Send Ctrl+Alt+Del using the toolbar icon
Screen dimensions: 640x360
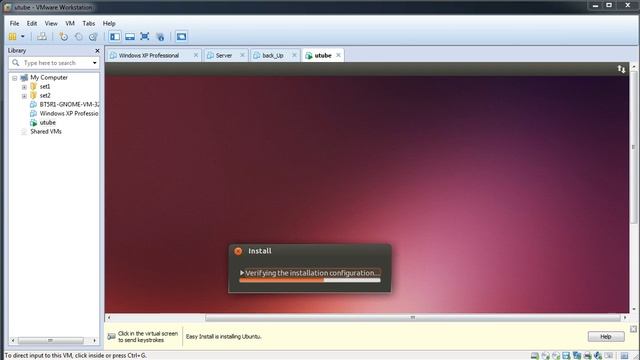(x=42, y=37)
